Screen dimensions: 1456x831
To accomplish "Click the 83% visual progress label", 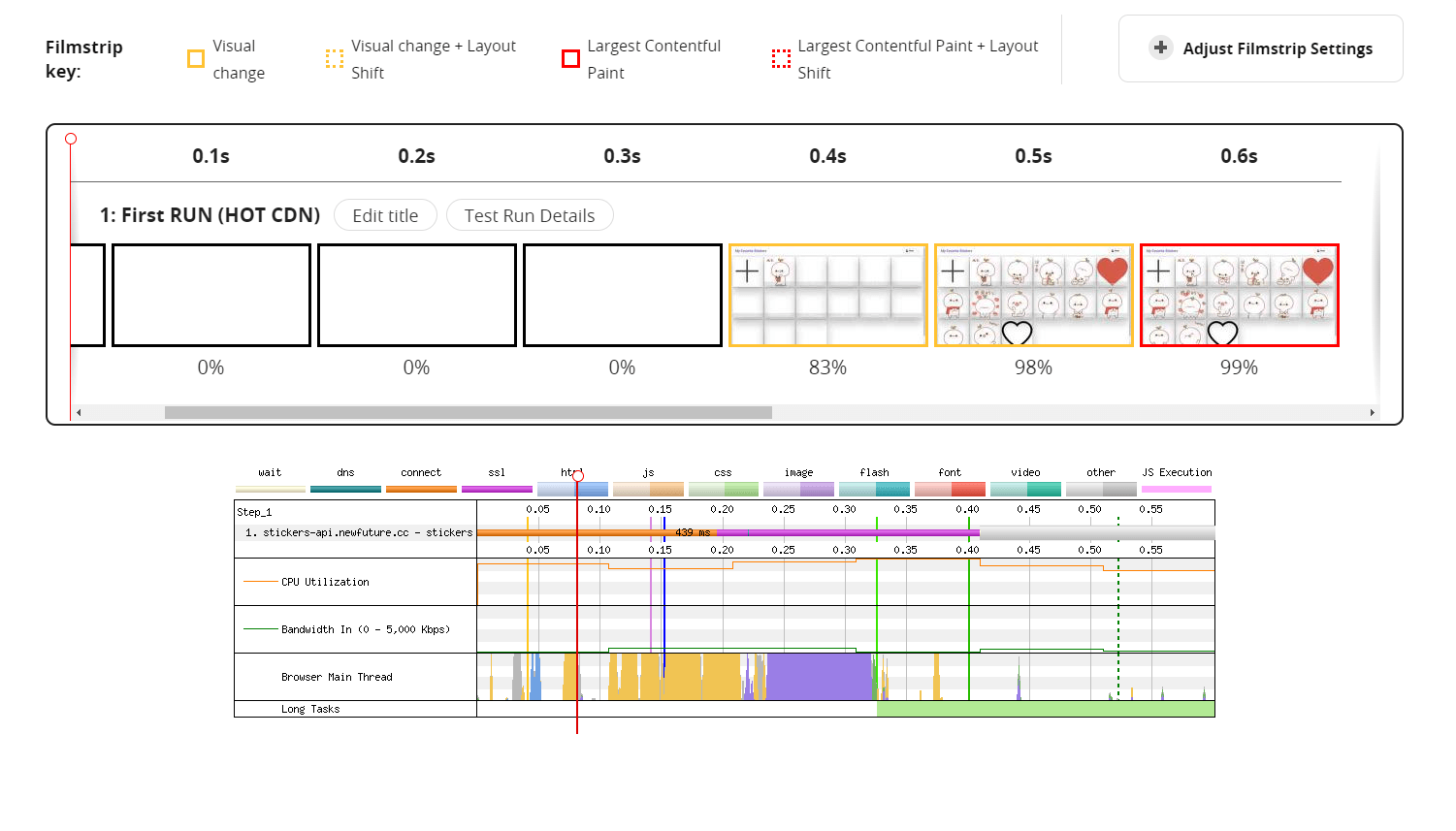I will [x=828, y=368].
